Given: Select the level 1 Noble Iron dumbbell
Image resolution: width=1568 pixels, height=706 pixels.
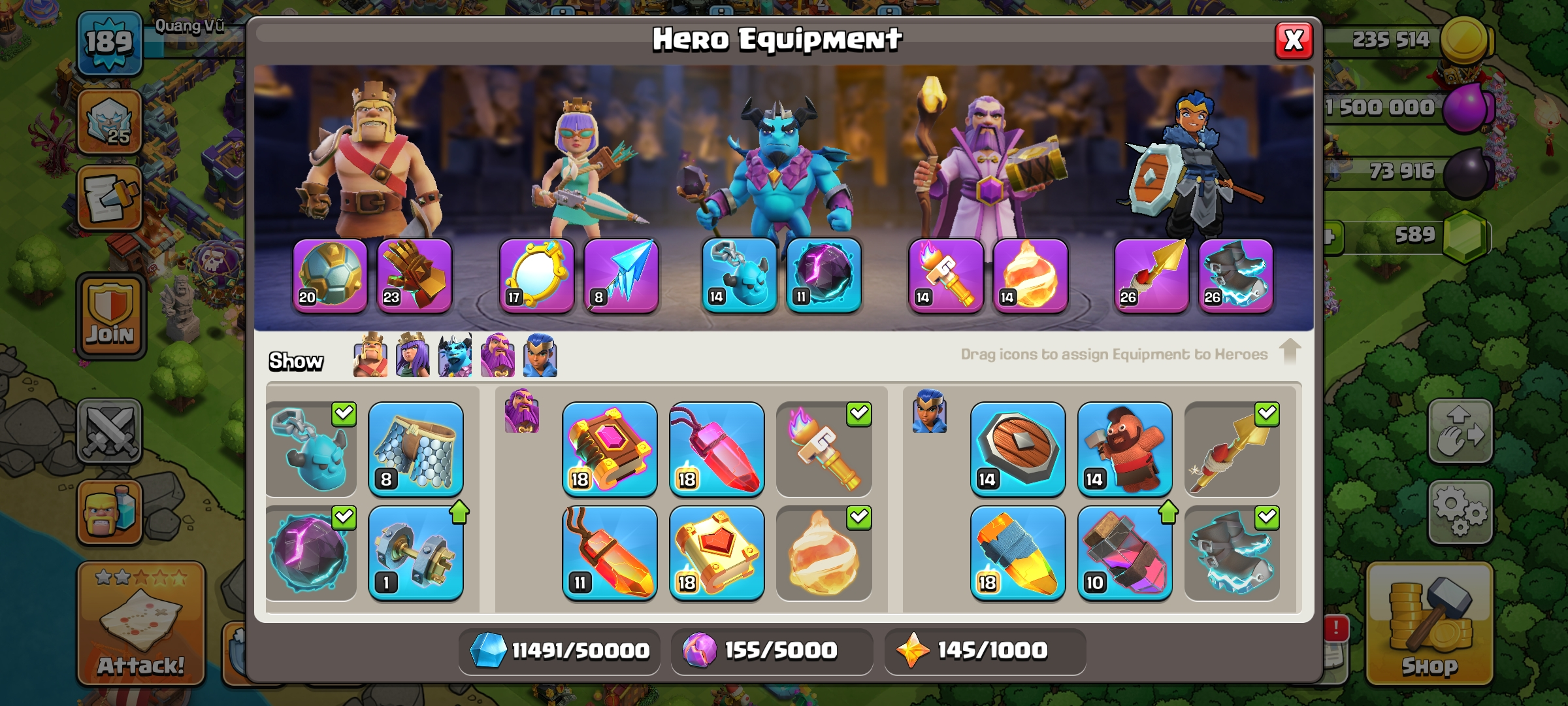Looking at the screenshot, I should [x=416, y=553].
